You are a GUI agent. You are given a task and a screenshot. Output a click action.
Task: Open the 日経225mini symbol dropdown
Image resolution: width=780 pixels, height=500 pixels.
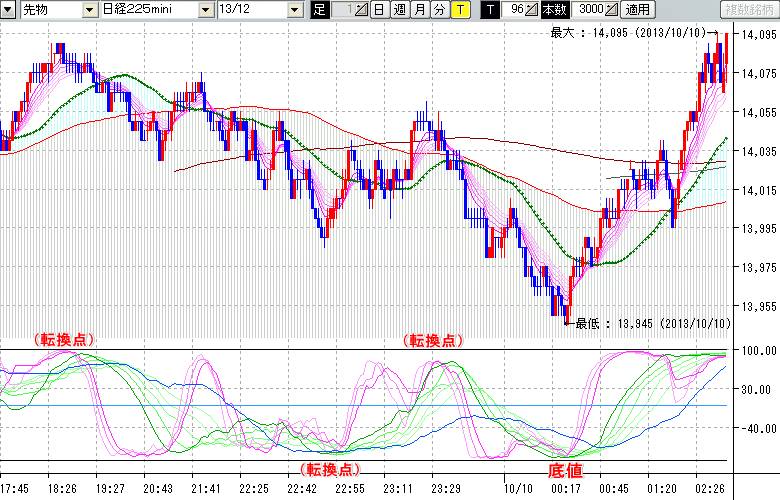tap(206, 10)
